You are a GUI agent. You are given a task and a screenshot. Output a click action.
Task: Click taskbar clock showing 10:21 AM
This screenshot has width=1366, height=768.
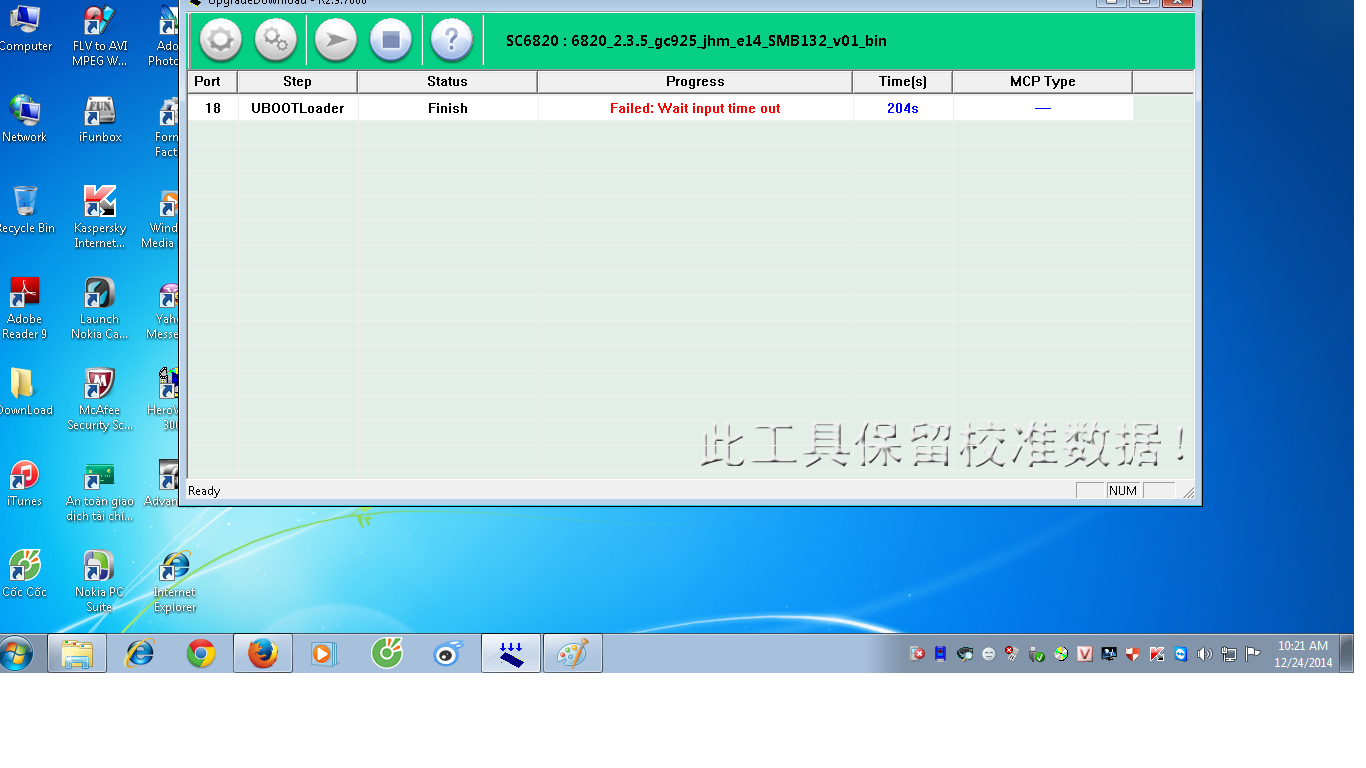pyautogui.click(x=1303, y=654)
